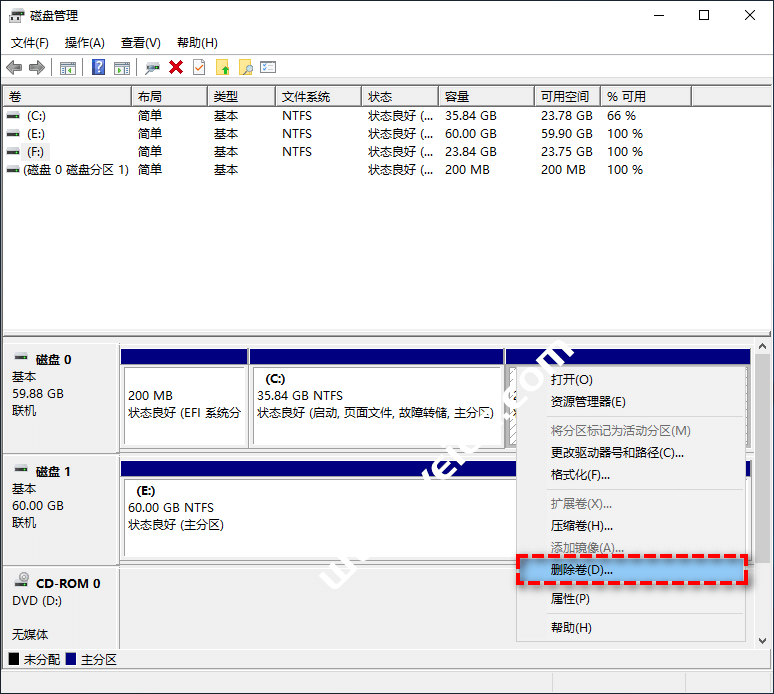Sort by 文件系统 column header
Viewport: 774px width, 694px height.
[306, 97]
